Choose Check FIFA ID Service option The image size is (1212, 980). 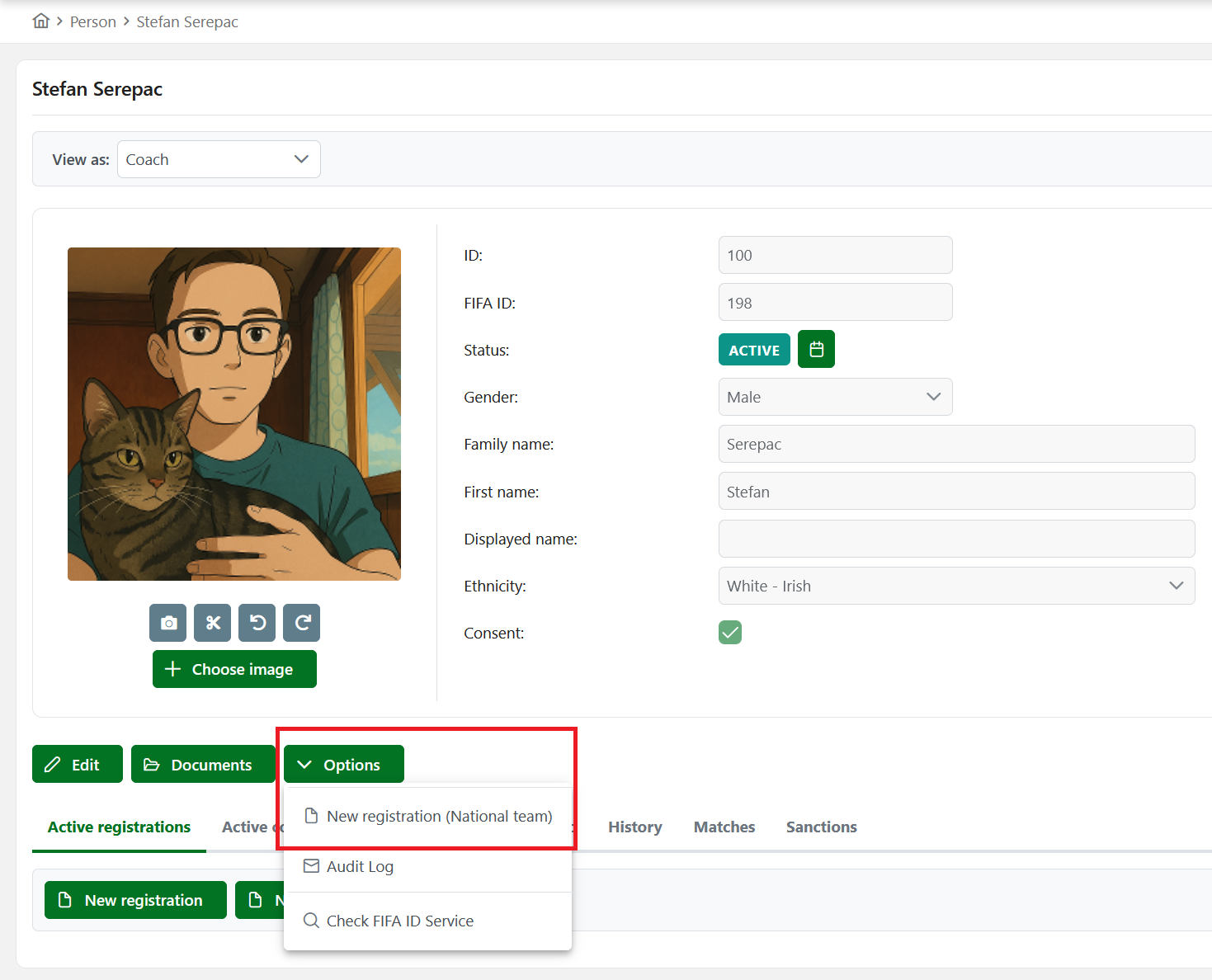[x=399, y=921]
